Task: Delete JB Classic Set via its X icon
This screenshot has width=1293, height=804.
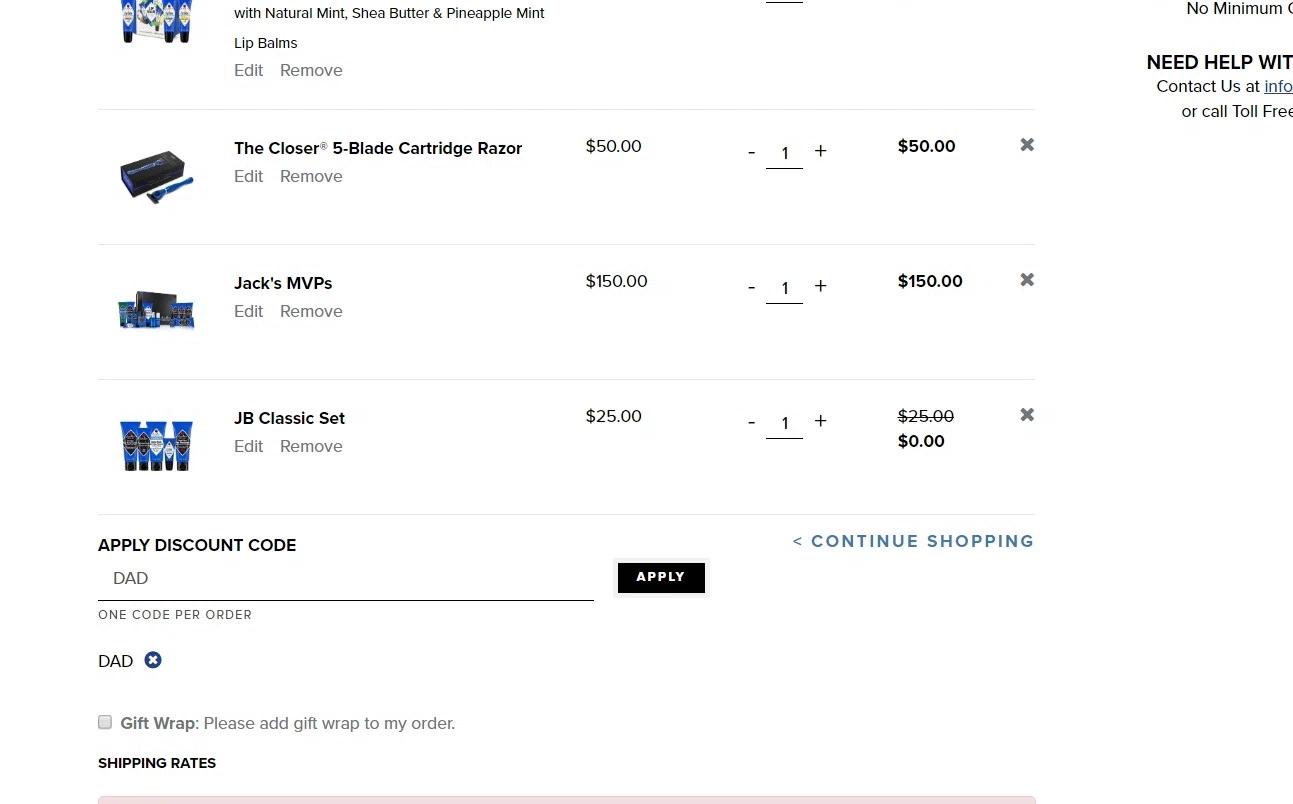Action: coord(1027,415)
